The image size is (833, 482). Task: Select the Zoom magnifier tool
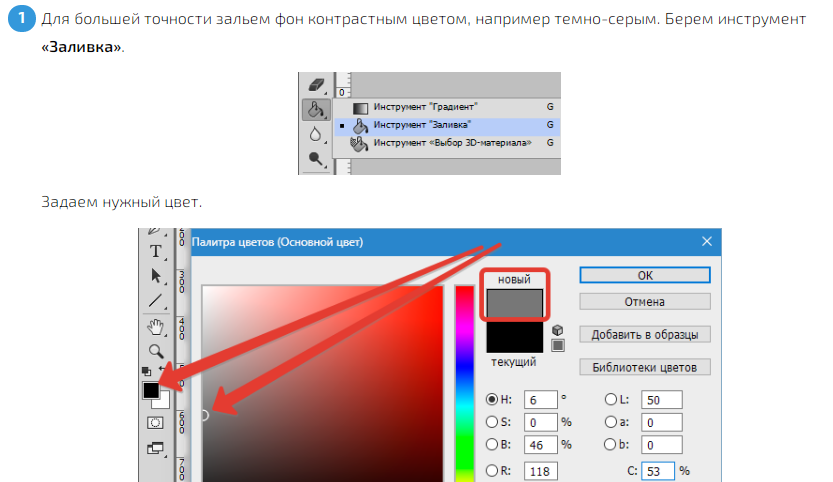156,351
